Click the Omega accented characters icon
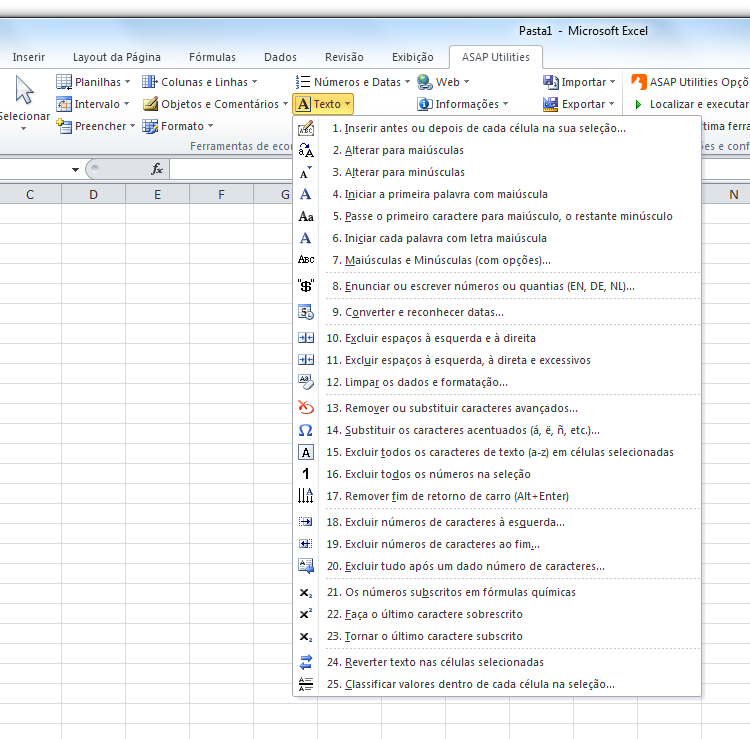This screenshot has width=750, height=739. click(x=306, y=430)
